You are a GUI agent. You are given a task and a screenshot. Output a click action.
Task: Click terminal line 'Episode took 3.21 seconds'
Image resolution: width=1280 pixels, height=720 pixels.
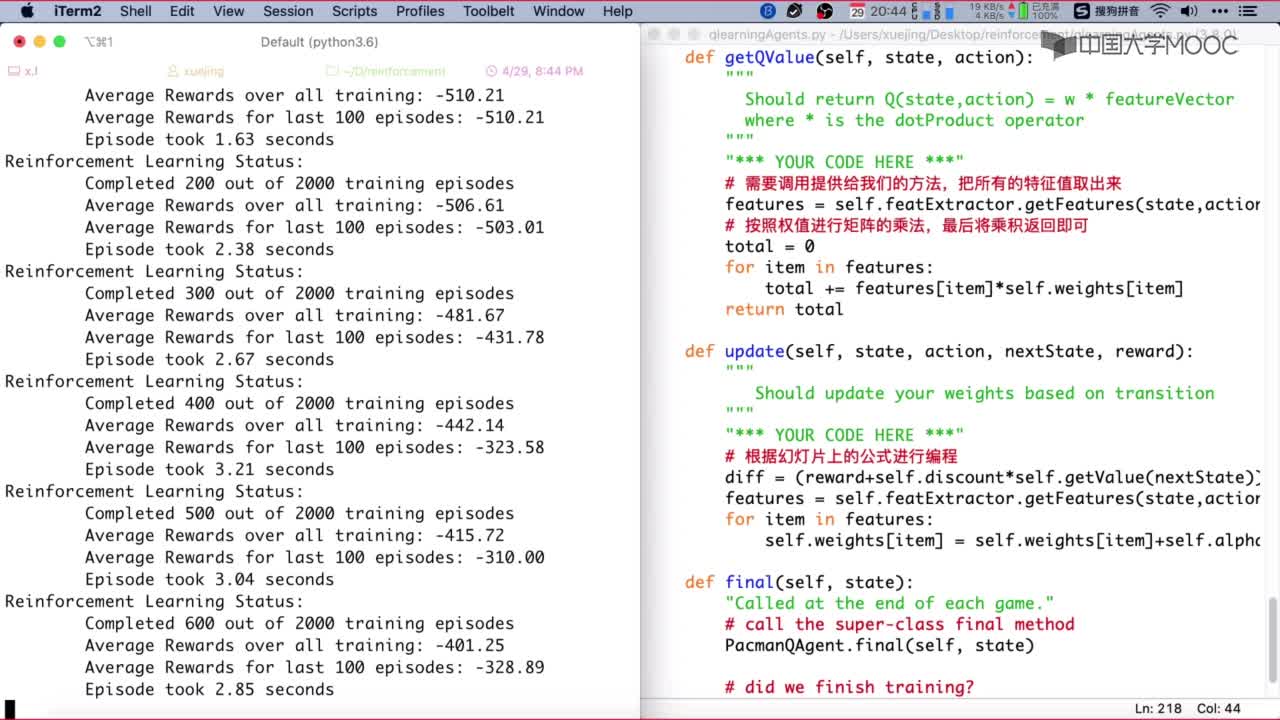click(x=209, y=469)
